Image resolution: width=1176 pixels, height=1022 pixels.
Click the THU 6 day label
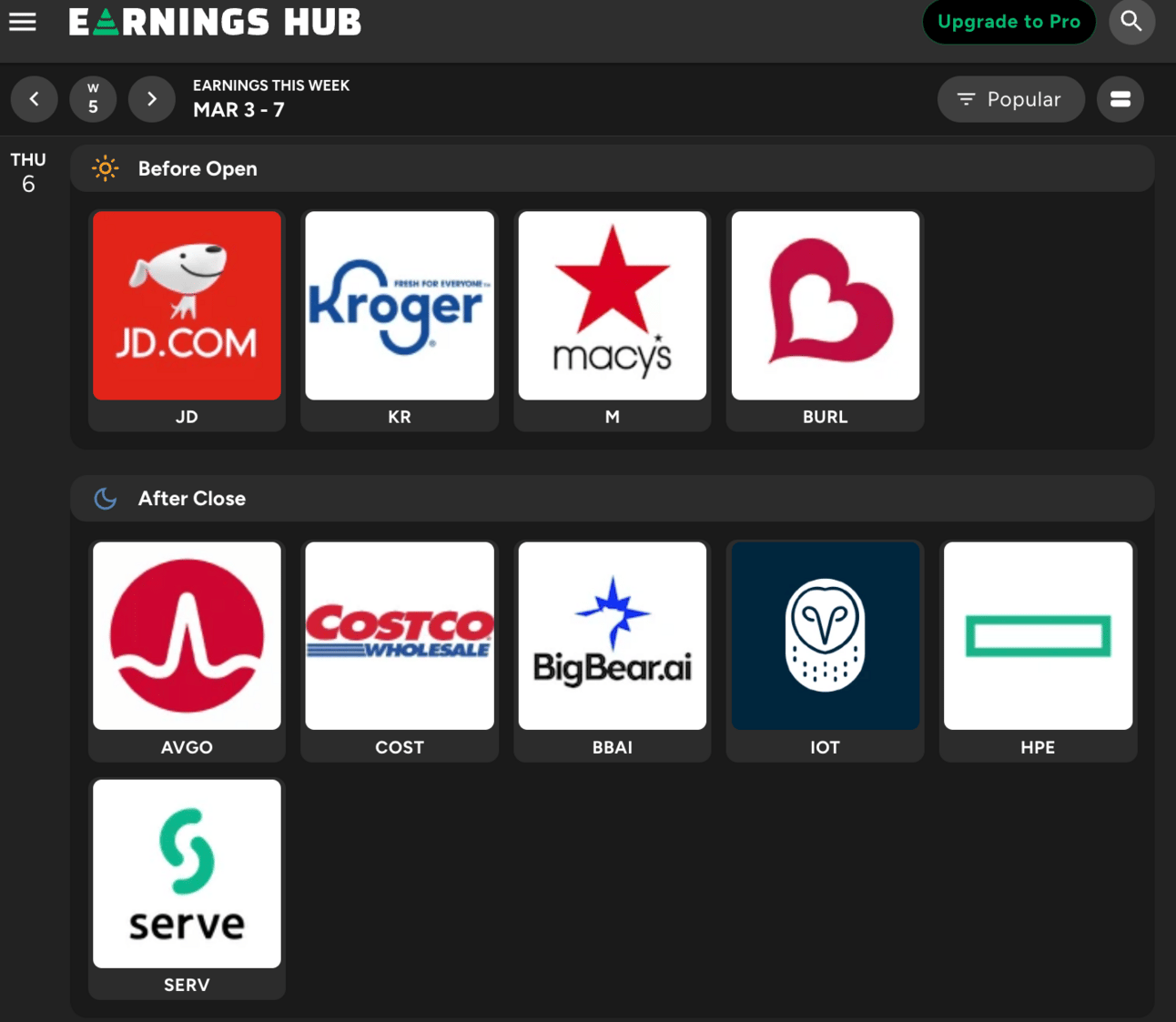point(28,172)
